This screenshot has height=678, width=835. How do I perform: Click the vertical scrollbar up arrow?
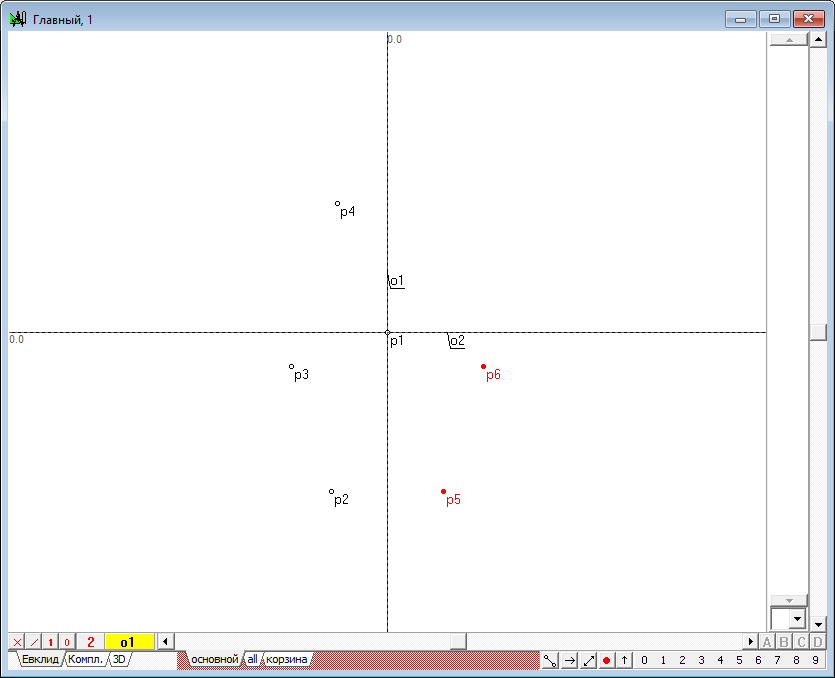coord(818,39)
